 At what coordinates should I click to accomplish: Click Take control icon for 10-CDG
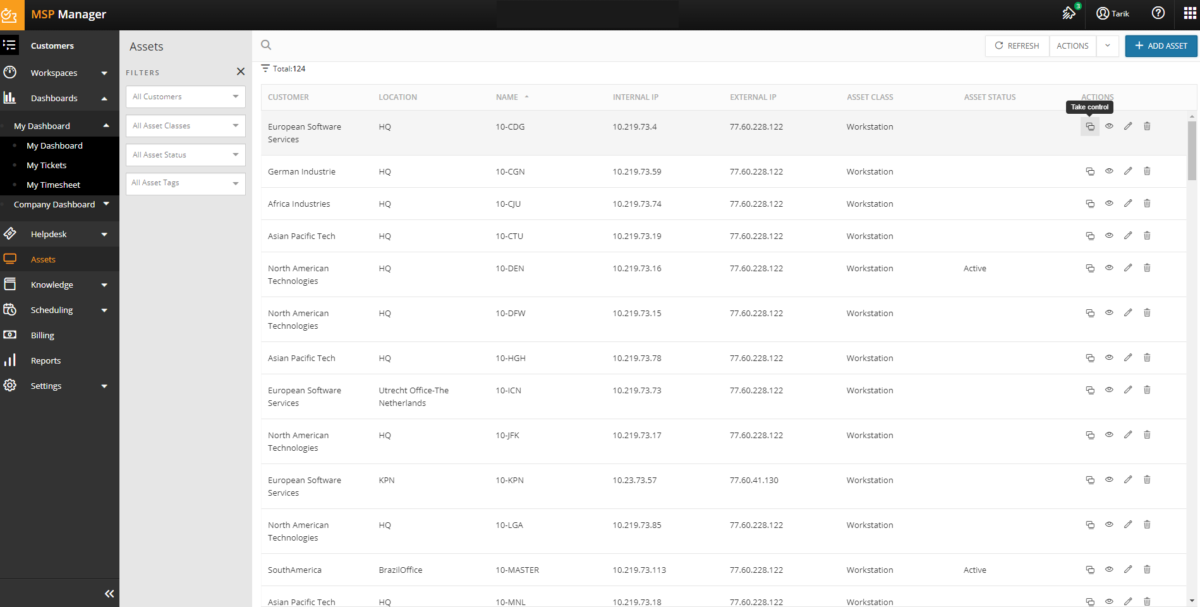1090,126
